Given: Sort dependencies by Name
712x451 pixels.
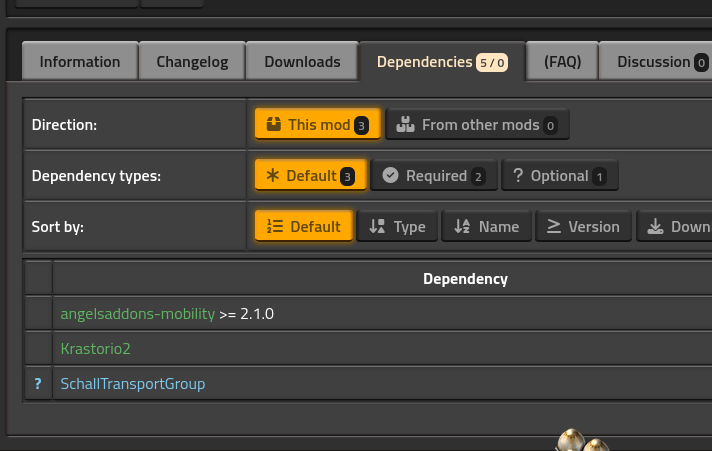Looking at the screenshot, I should (486, 226).
